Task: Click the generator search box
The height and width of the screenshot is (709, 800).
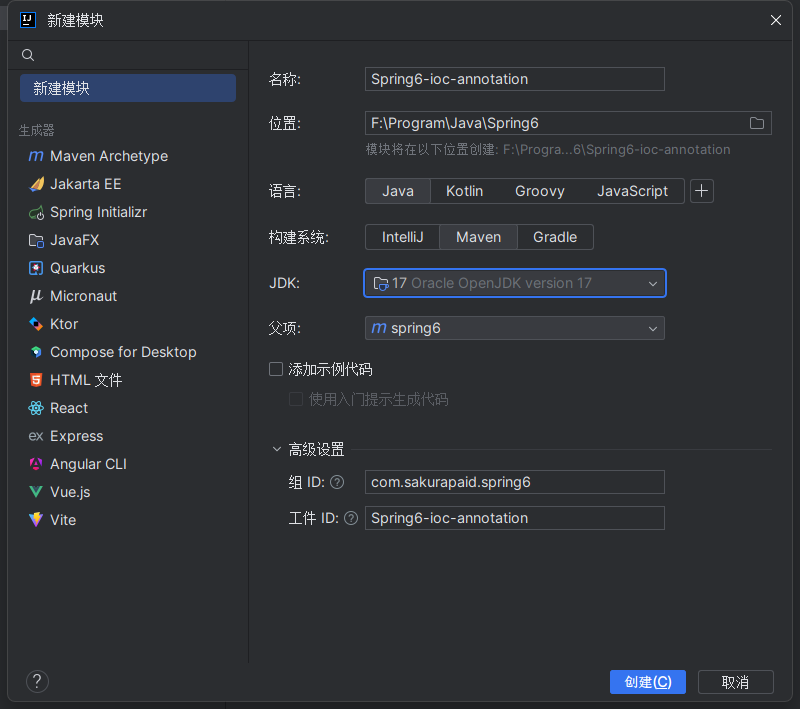Action: pyautogui.click(x=128, y=55)
